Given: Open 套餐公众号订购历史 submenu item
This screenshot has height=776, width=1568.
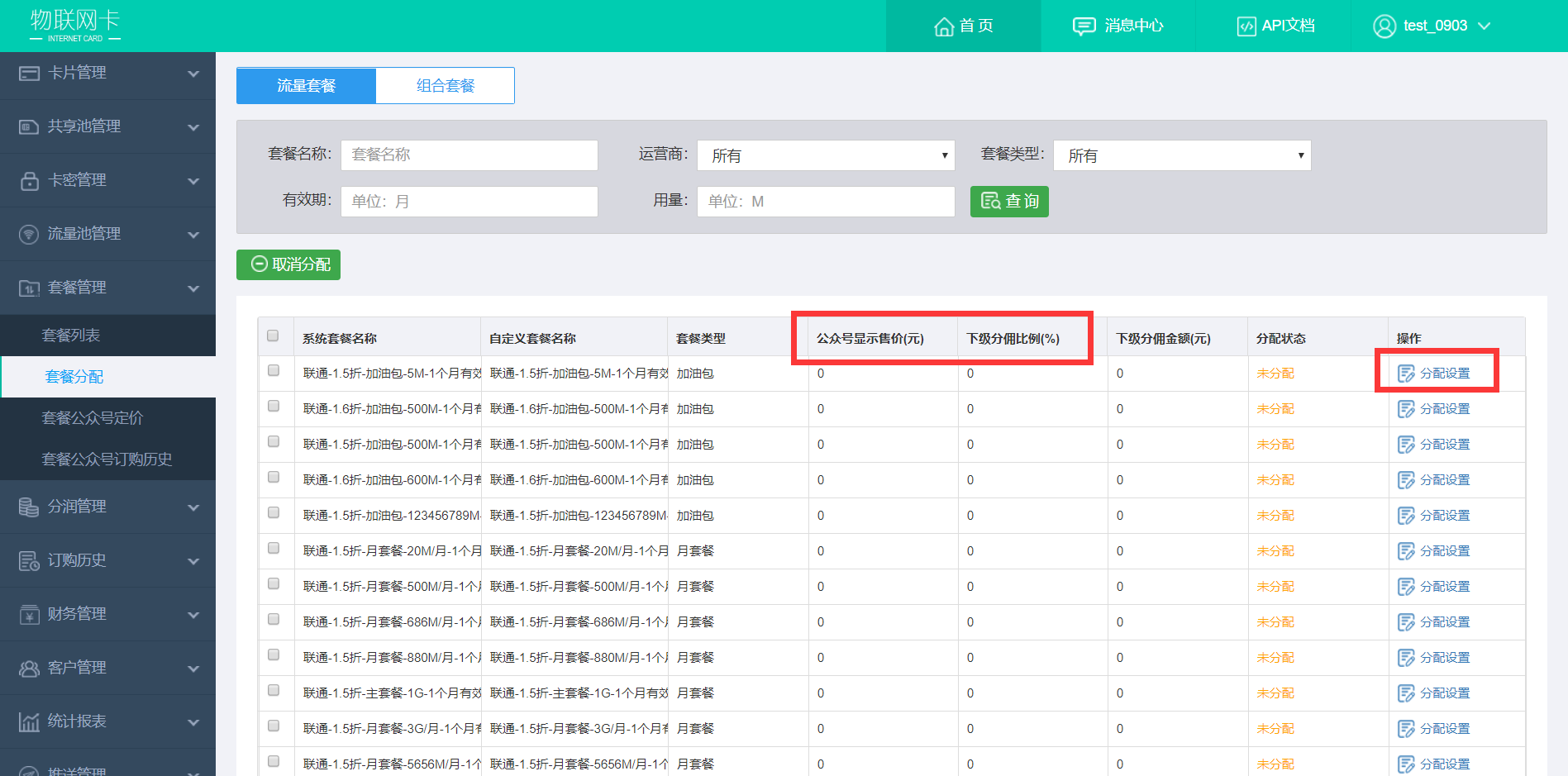Looking at the screenshot, I should (107, 459).
